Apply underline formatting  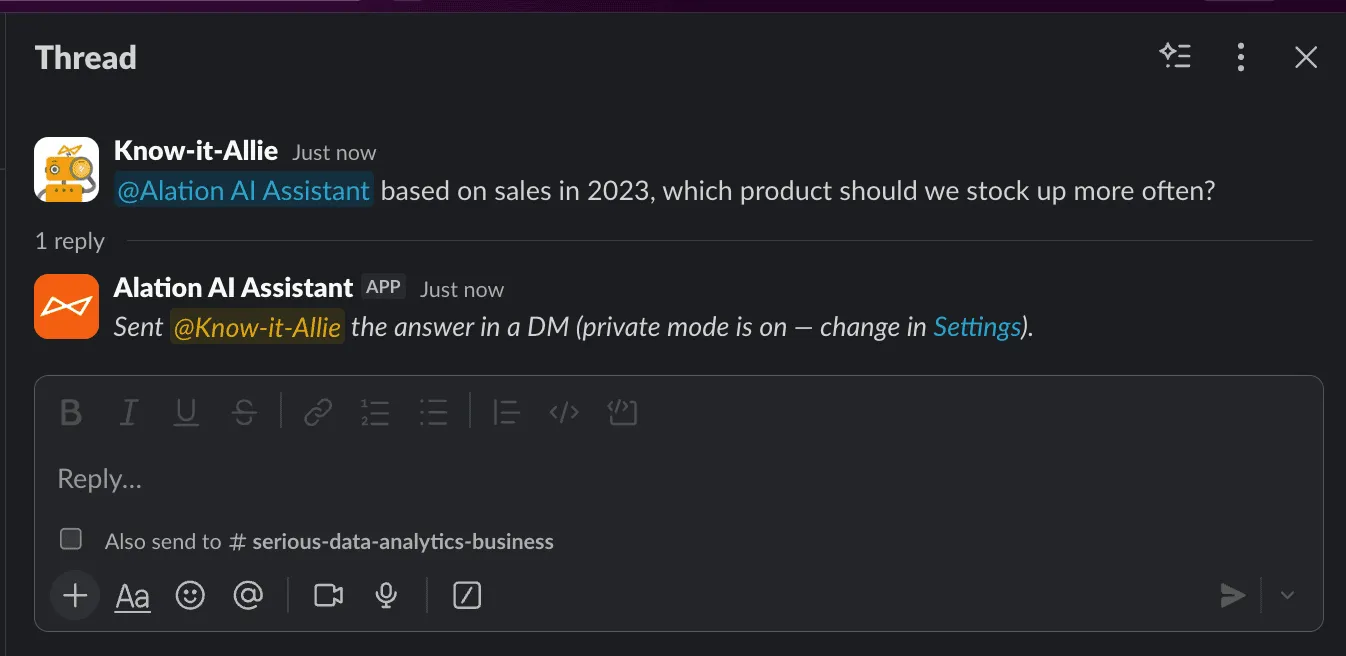tap(186, 412)
